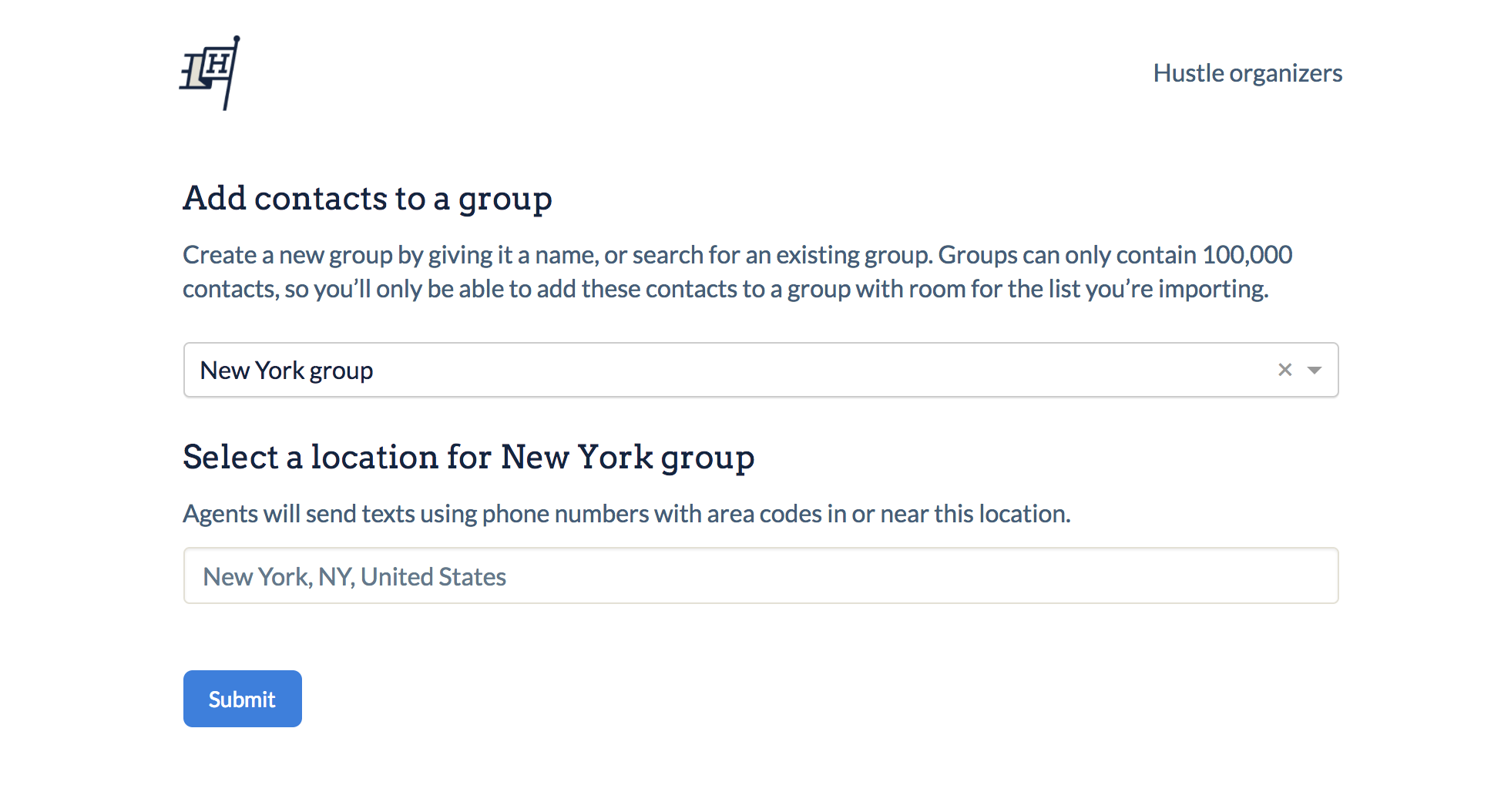Return home via the H flag icon
This screenshot has width=1501, height=812.
[x=210, y=73]
